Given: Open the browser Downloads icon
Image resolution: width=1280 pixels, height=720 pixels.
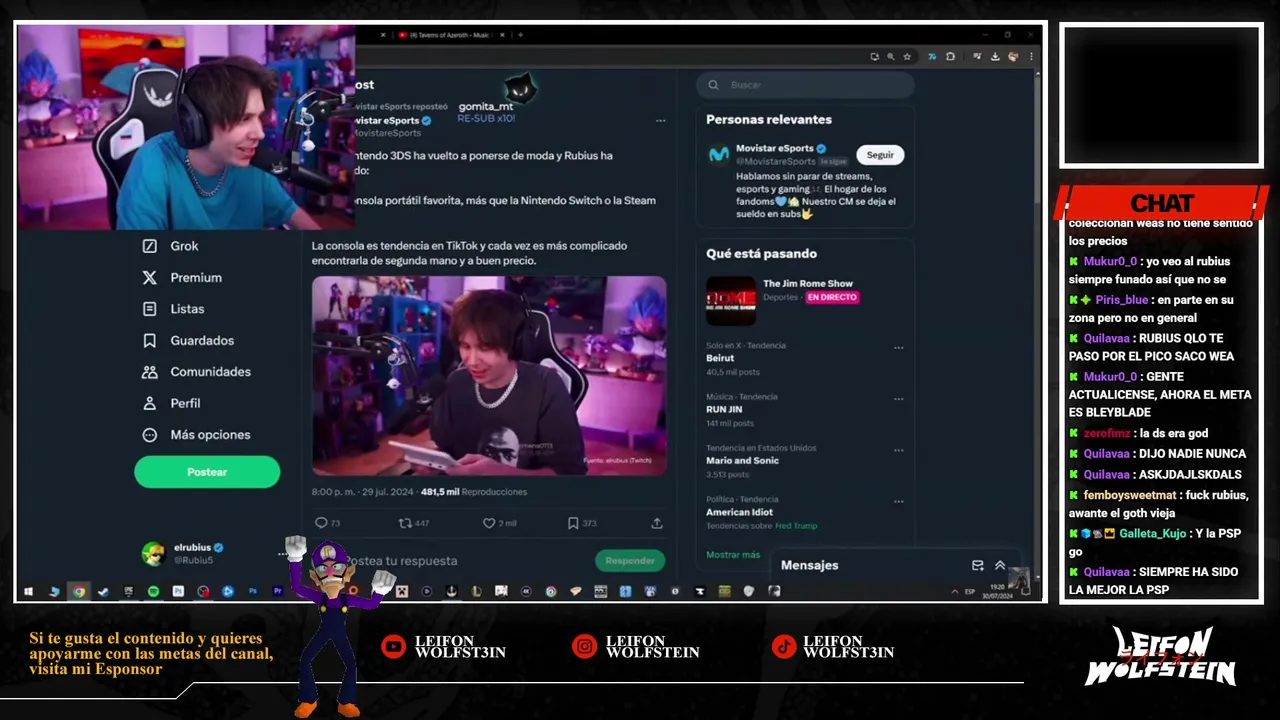Looking at the screenshot, I should click(x=995, y=57).
